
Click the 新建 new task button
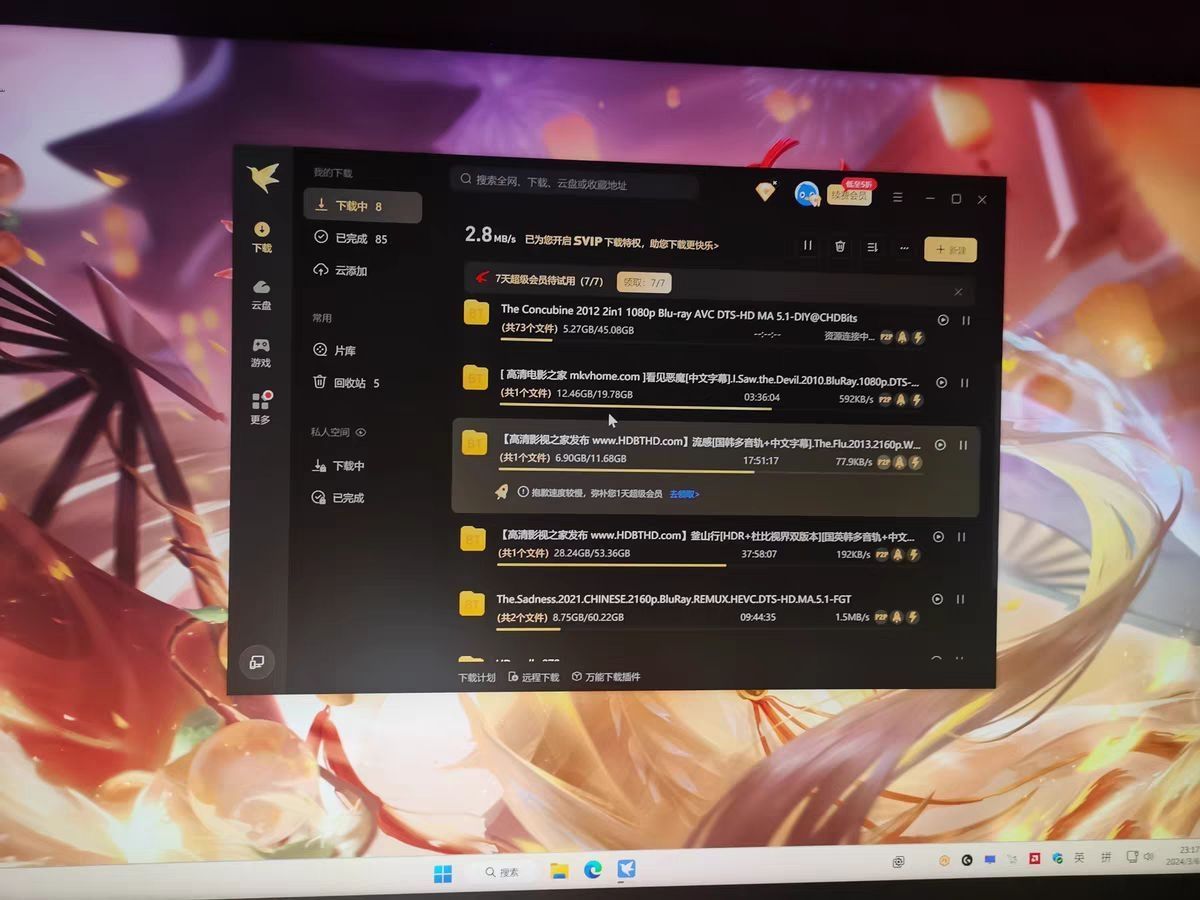950,250
